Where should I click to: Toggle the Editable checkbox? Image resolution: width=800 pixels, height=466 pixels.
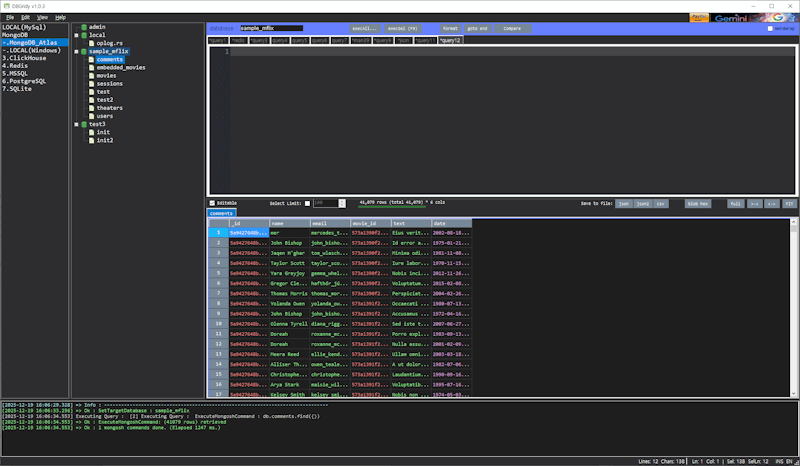coord(213,203)
